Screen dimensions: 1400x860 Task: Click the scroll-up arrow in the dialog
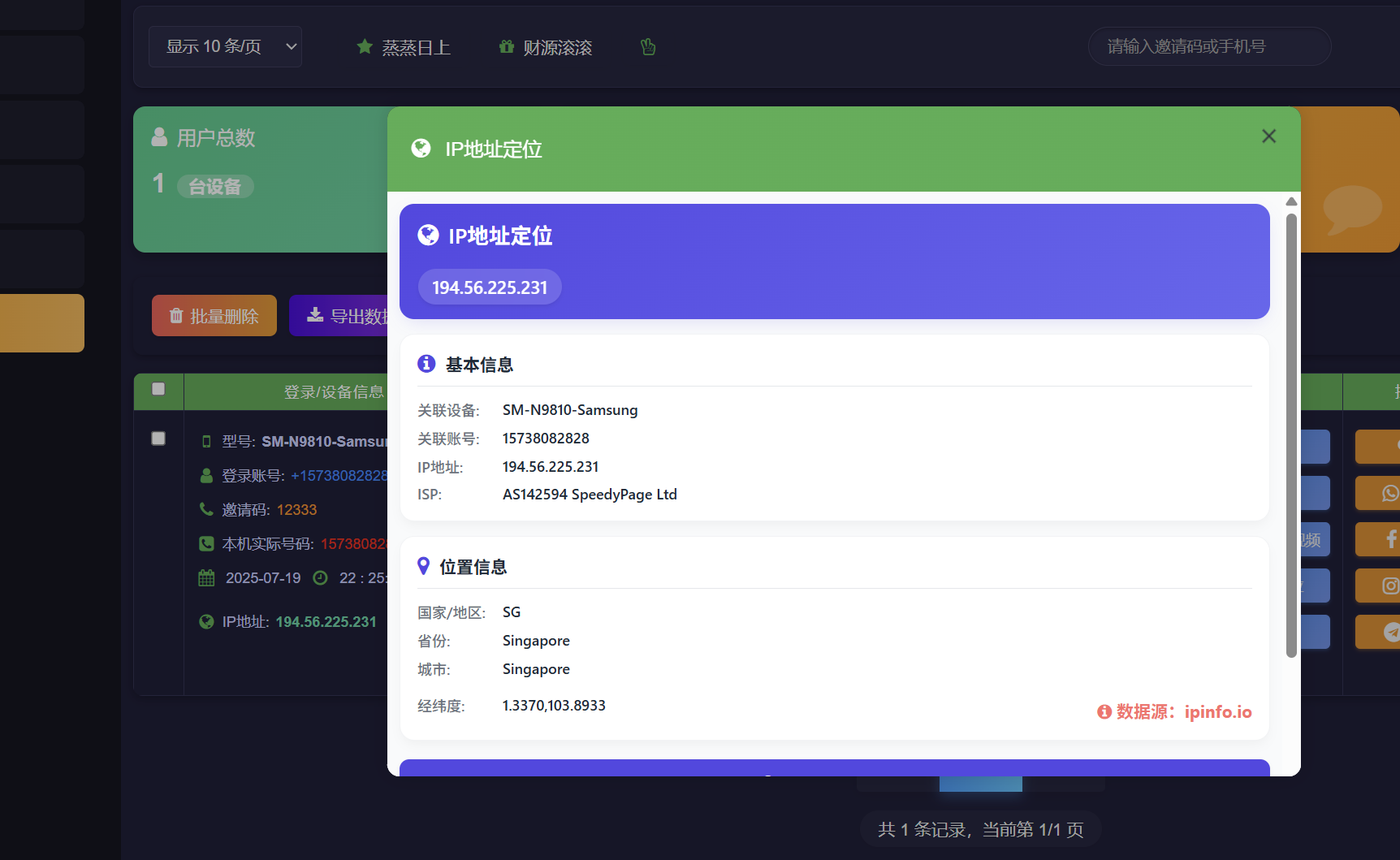click(1291, 201)
